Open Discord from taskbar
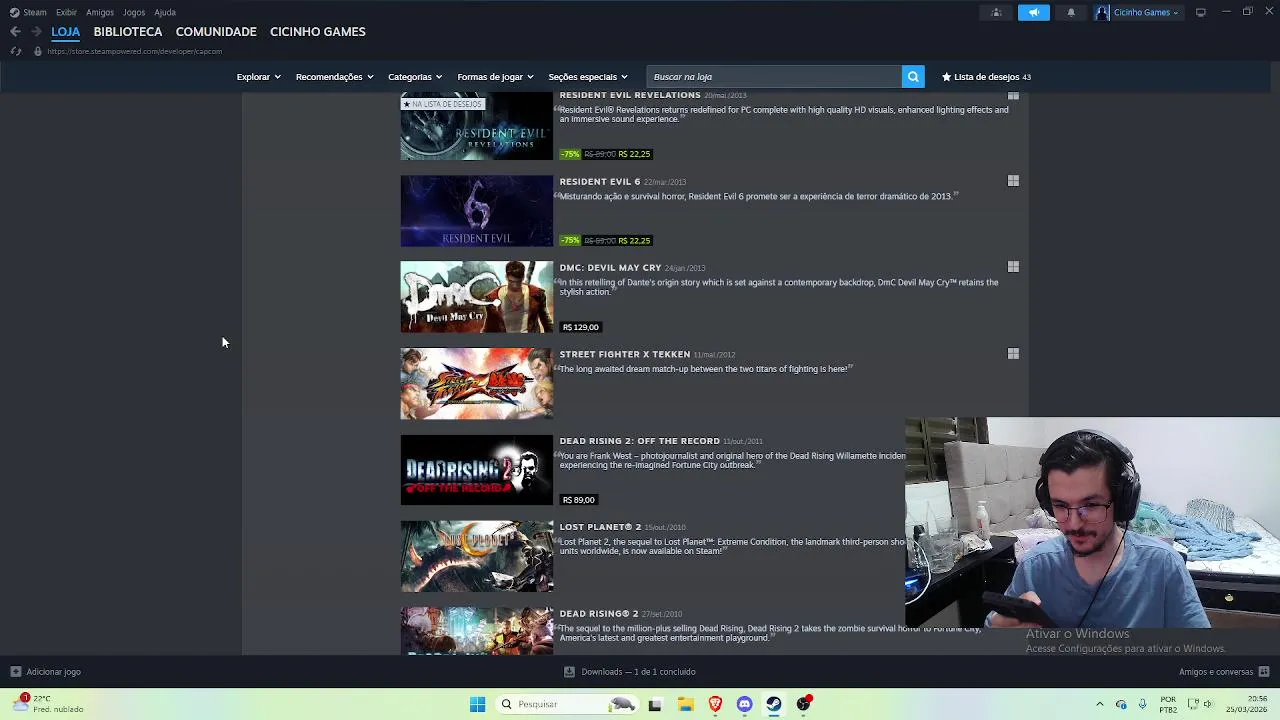Image resolution: width=1280 pixels, height=720 pixels. pyautogui.click(x=745, y=704)
